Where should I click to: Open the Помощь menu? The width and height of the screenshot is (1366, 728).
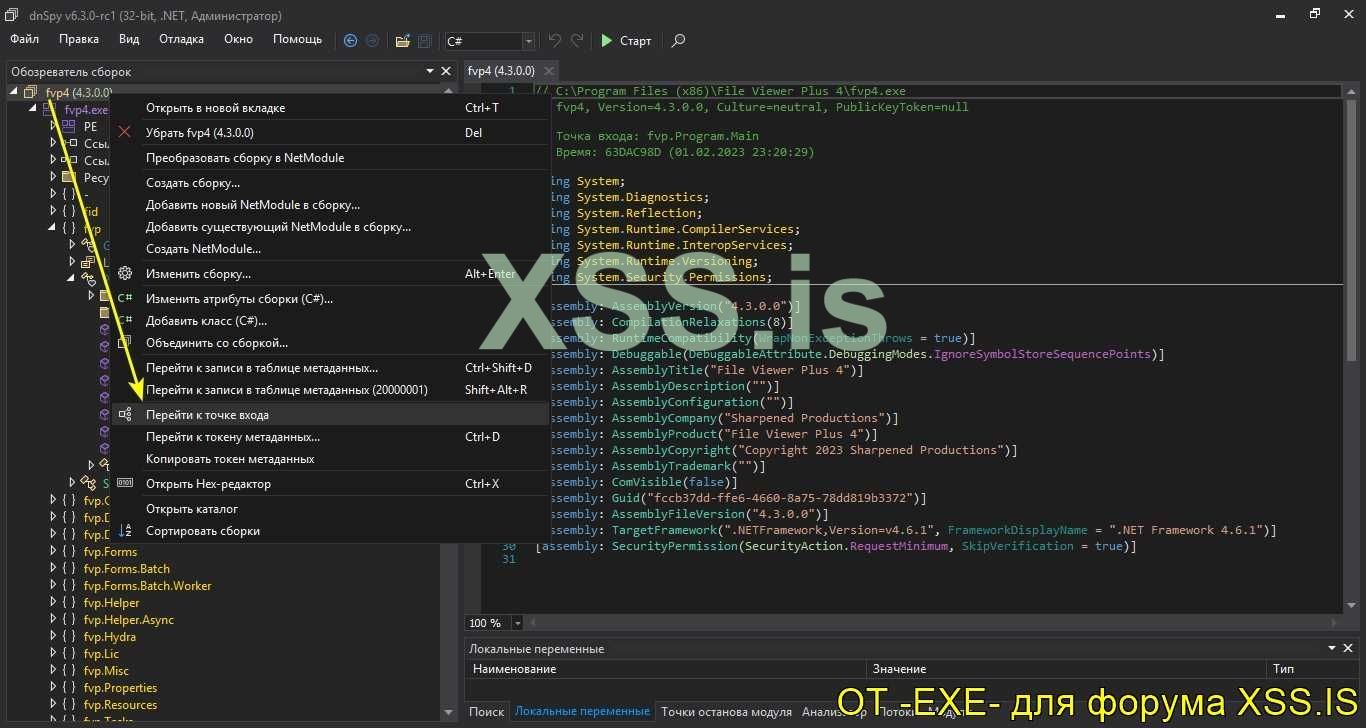point(298,40)
